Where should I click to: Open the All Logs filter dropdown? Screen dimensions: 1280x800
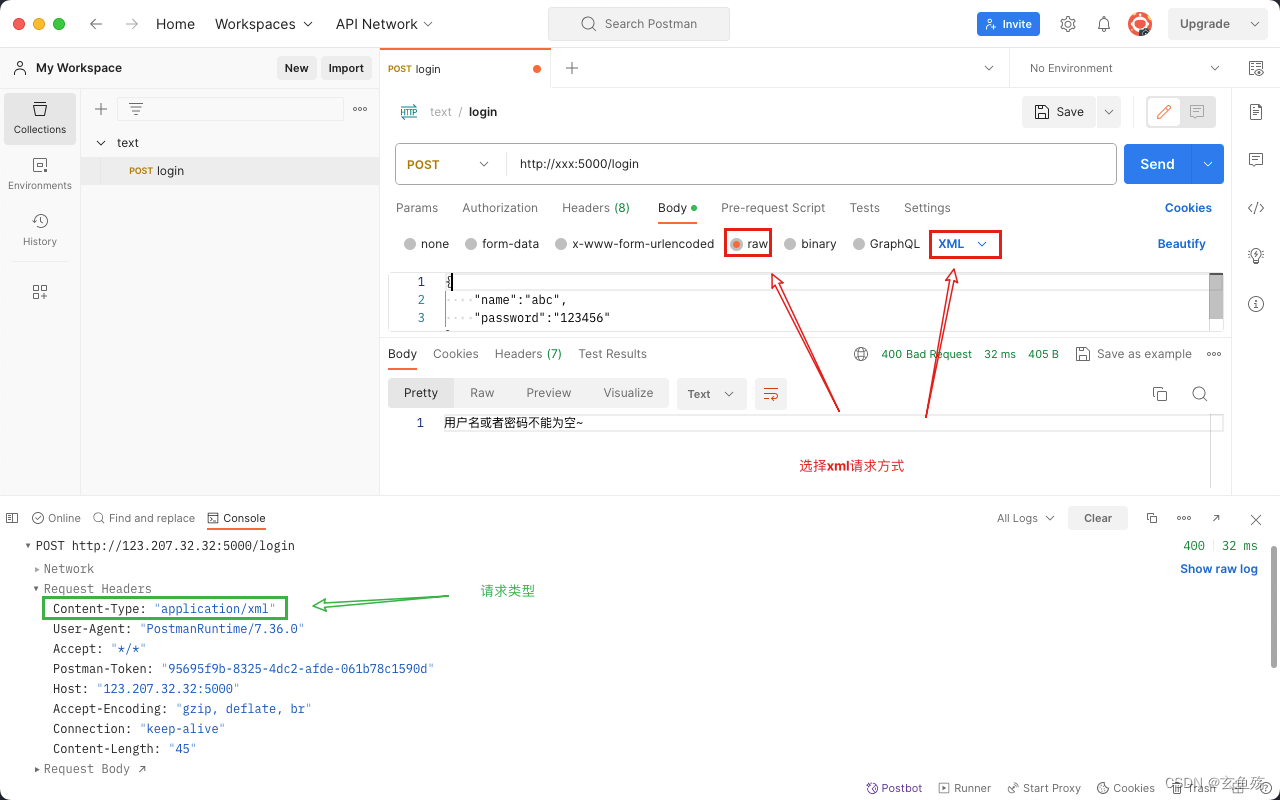coord(1026,518)
